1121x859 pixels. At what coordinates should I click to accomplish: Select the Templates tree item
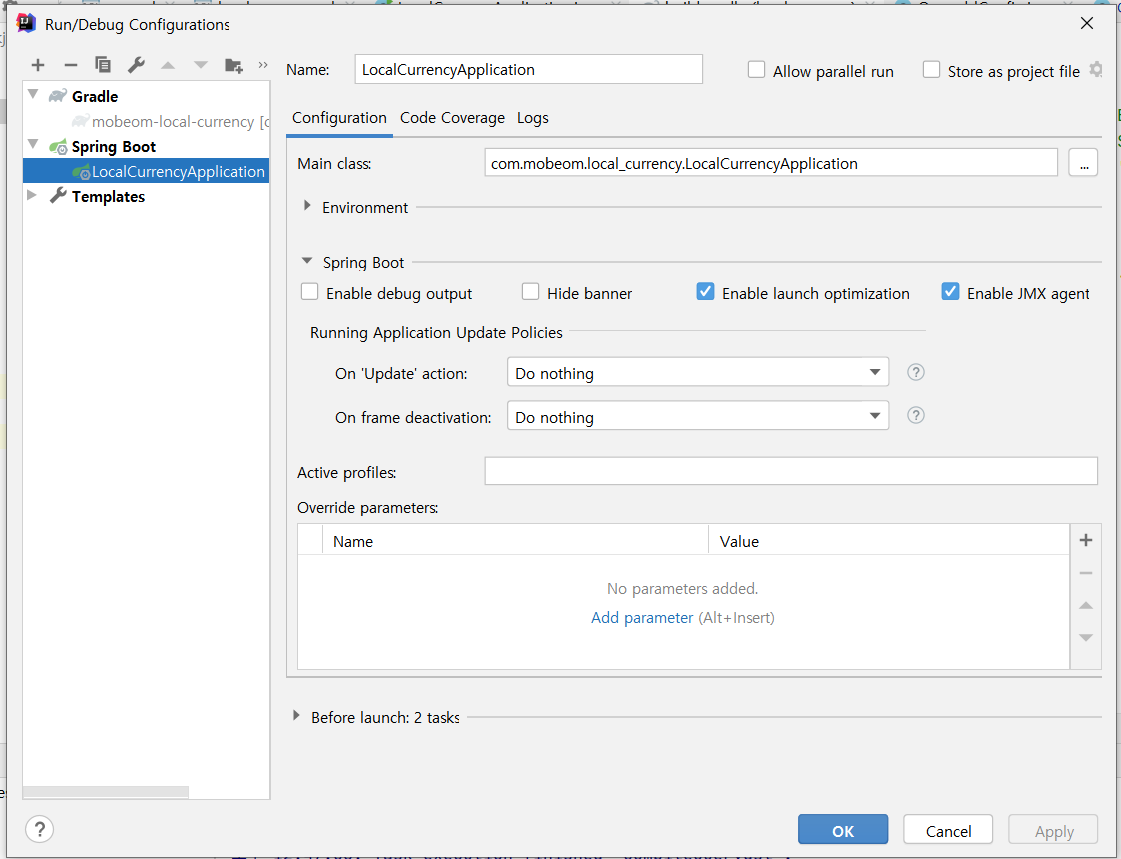[108, 197]
